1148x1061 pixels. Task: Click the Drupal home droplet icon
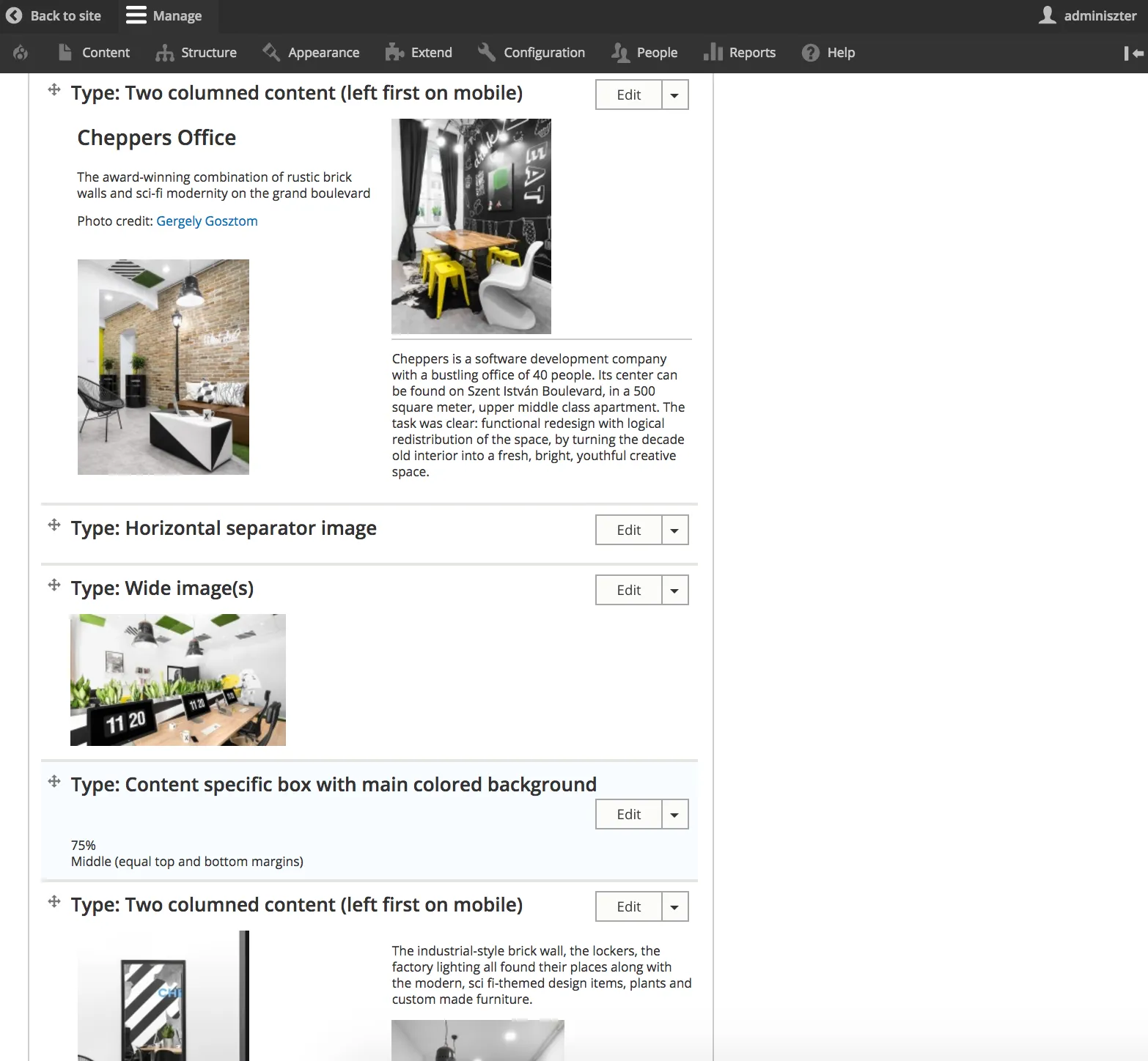tap(21, 53)
